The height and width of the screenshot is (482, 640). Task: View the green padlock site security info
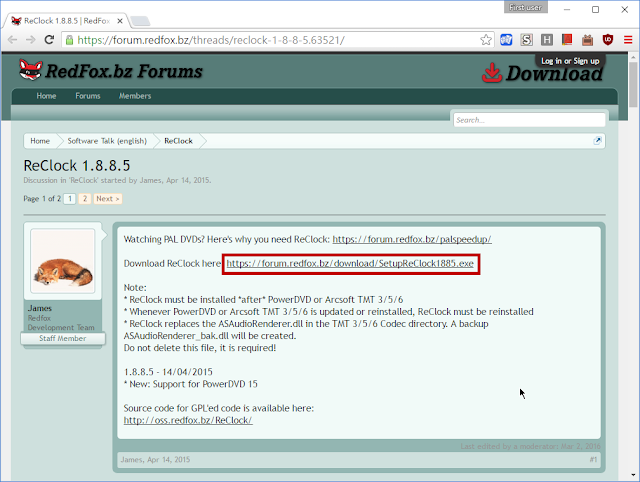[69, 40]
